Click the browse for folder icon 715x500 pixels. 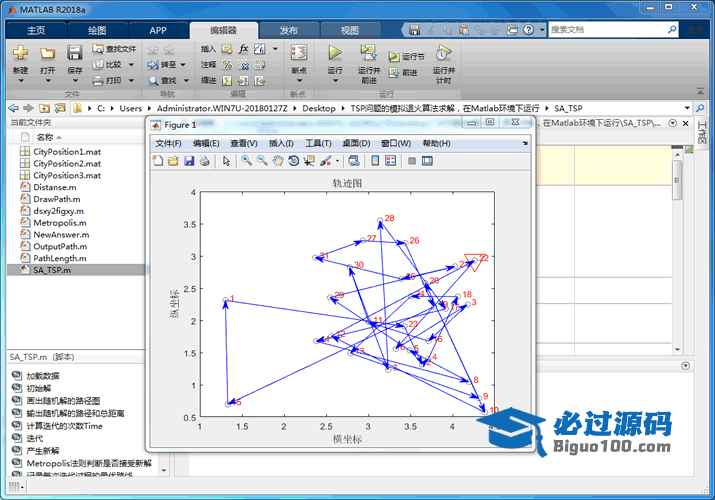click(60, 108)
